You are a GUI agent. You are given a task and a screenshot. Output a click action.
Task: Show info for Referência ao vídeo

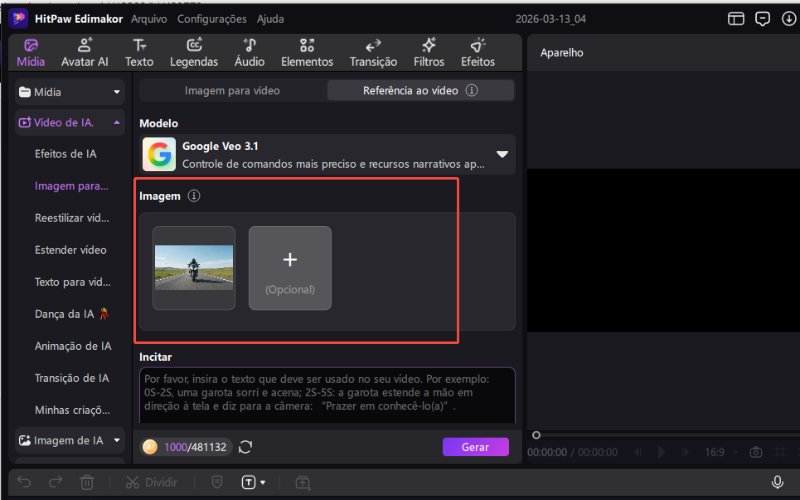click(x=472, y=90)
